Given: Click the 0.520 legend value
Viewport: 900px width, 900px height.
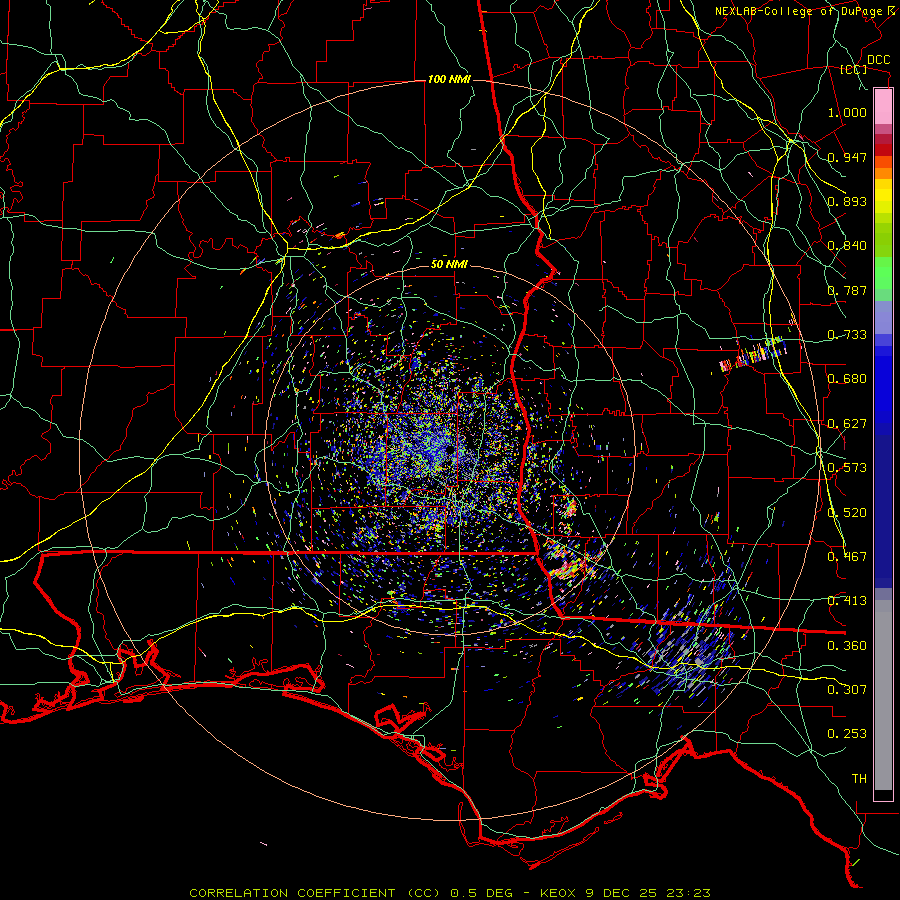Looking at the screenshot, I should tap(847, 513).
